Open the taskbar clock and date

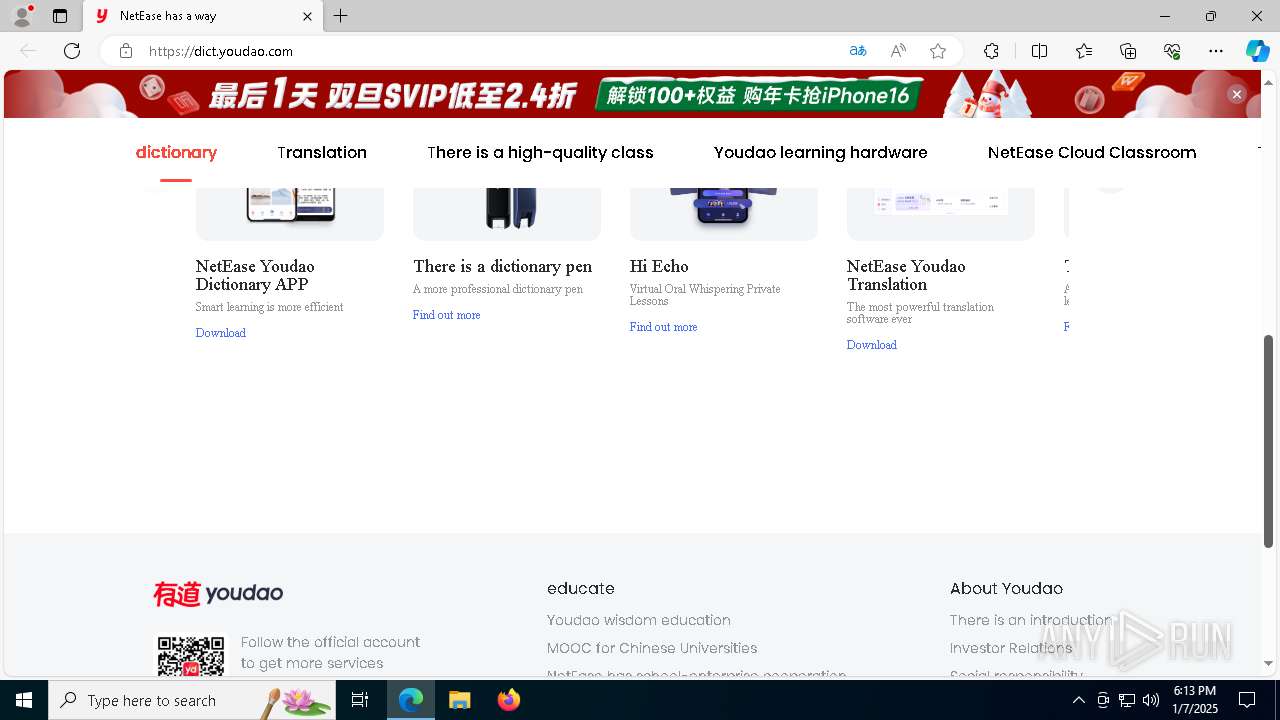pos(1195,700)
